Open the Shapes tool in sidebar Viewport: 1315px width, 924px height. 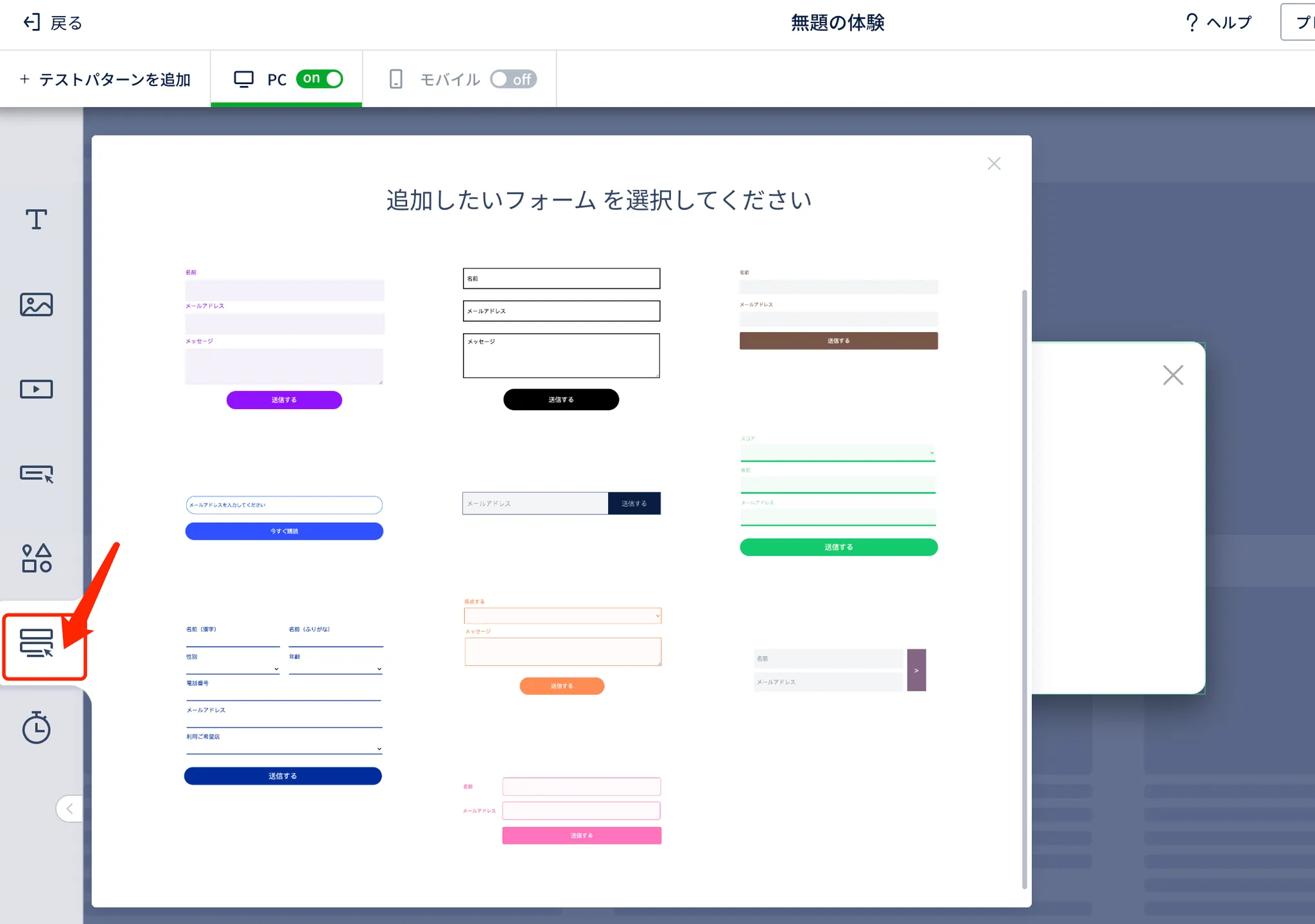point(36,558)
